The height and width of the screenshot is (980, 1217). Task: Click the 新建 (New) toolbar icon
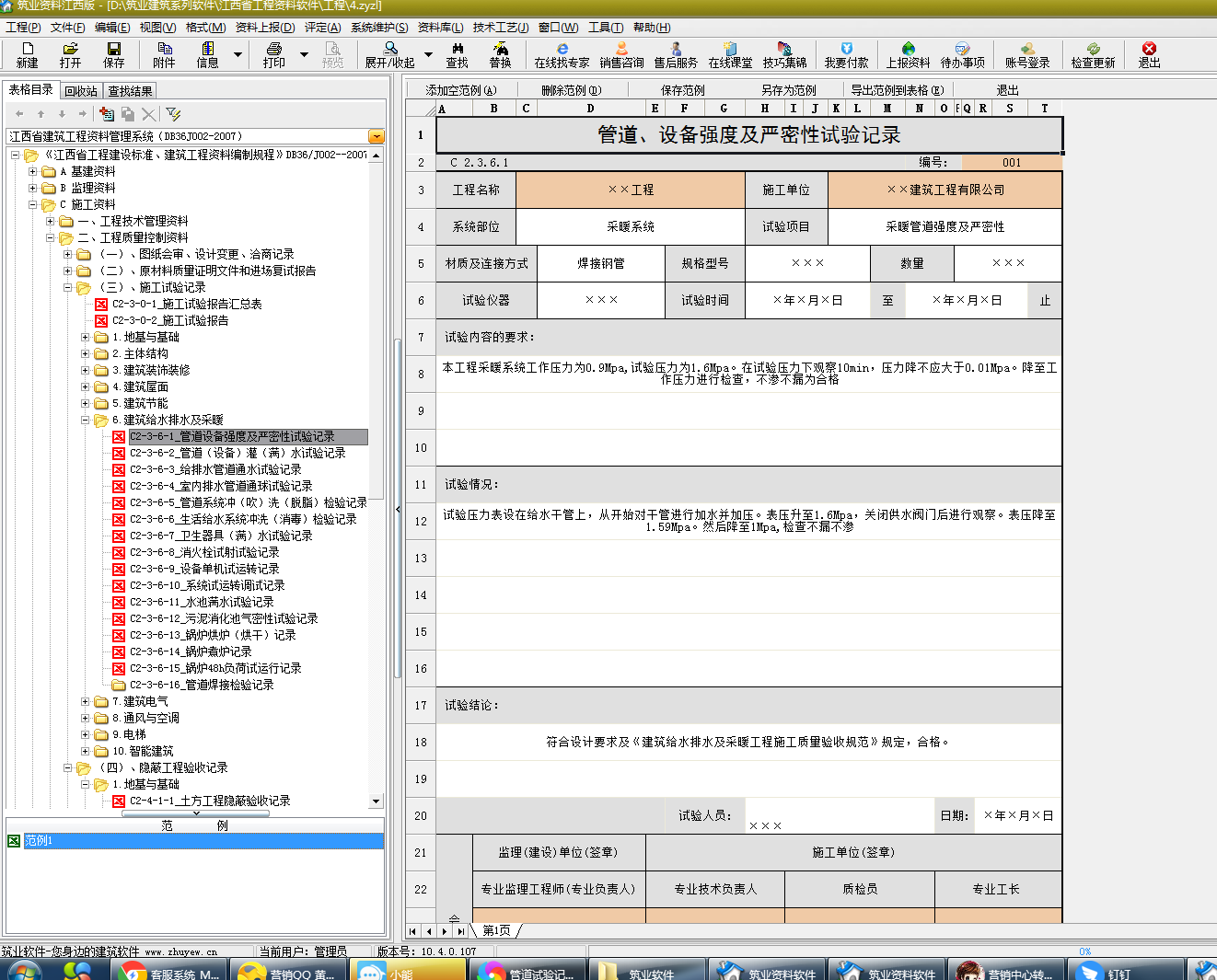[x=27, y=54]
